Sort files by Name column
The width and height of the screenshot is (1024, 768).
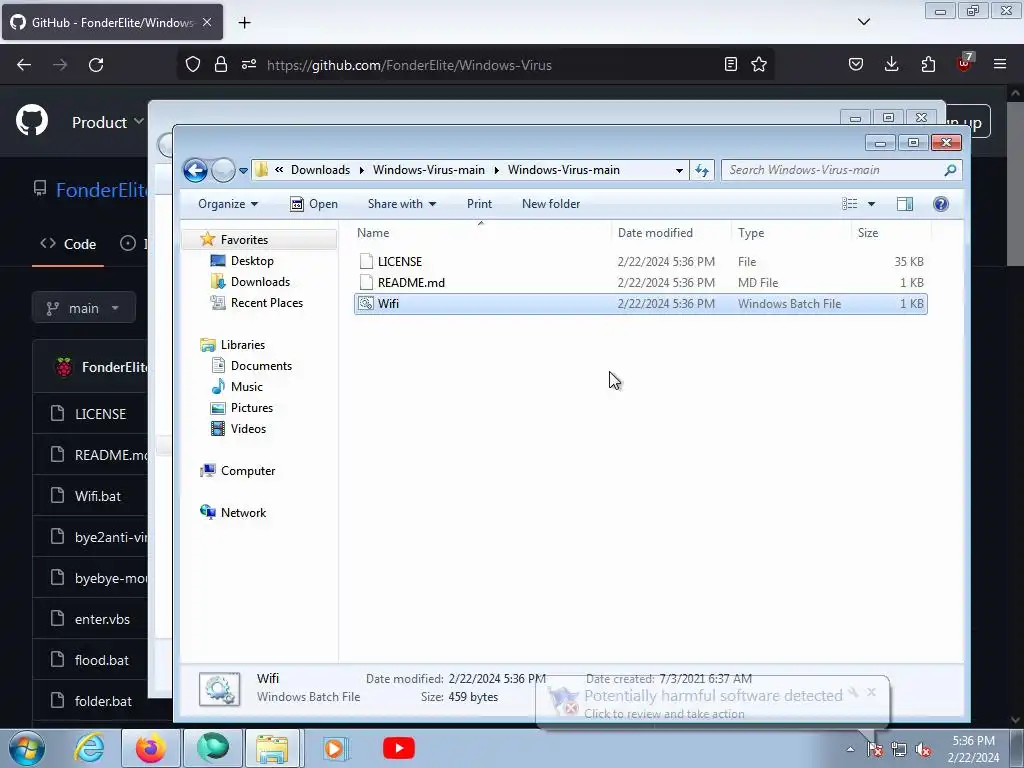coord(373,232)
